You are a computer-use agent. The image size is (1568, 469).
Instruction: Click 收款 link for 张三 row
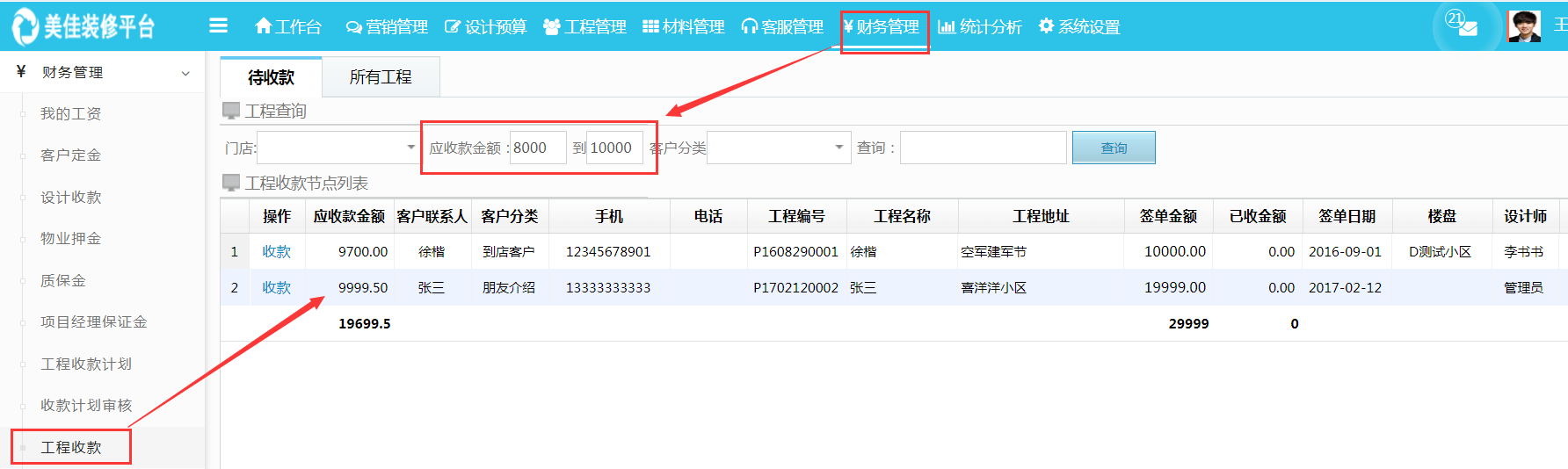(276, 287)
